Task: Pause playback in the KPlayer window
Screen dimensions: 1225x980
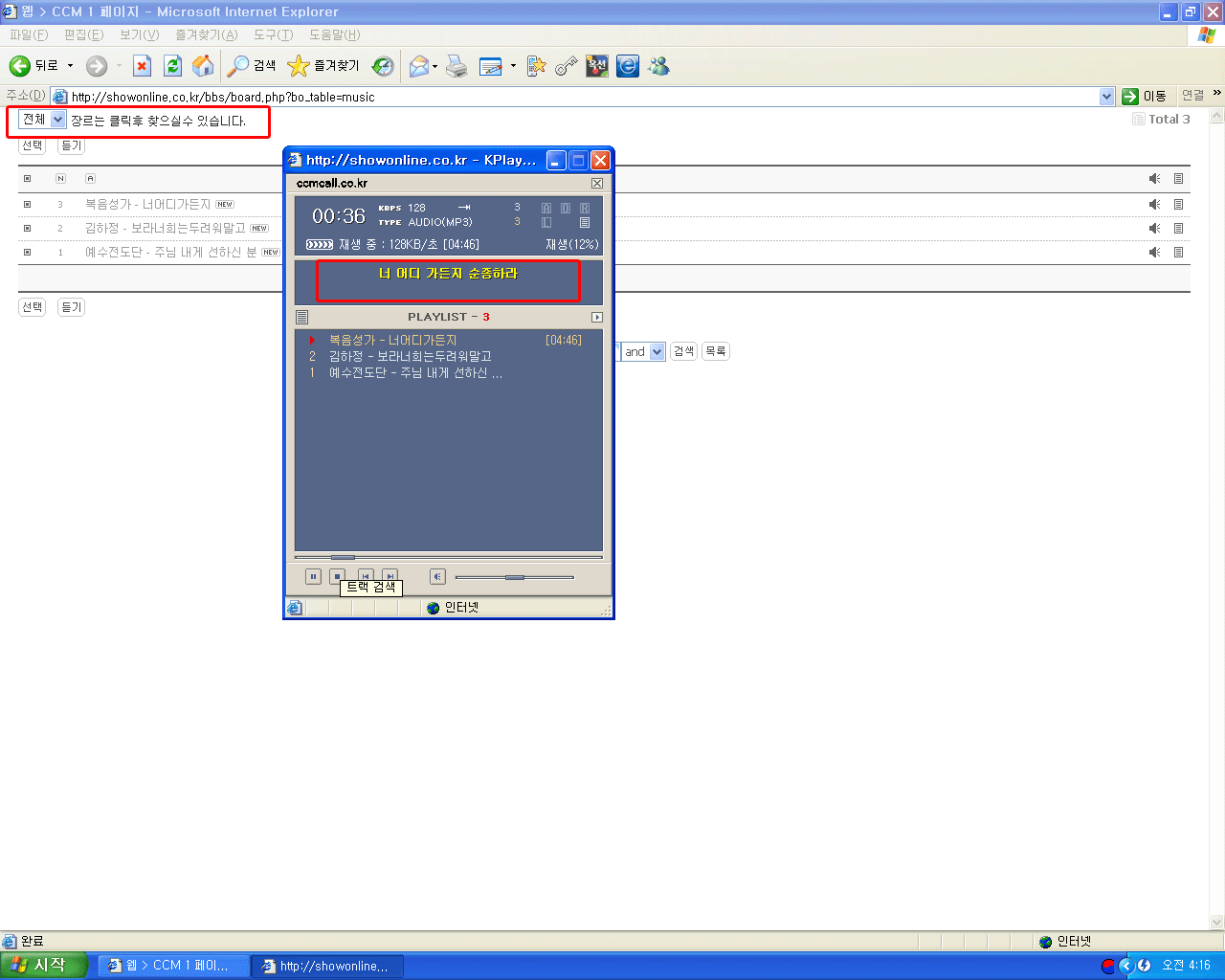Action: tap(313, 576)
